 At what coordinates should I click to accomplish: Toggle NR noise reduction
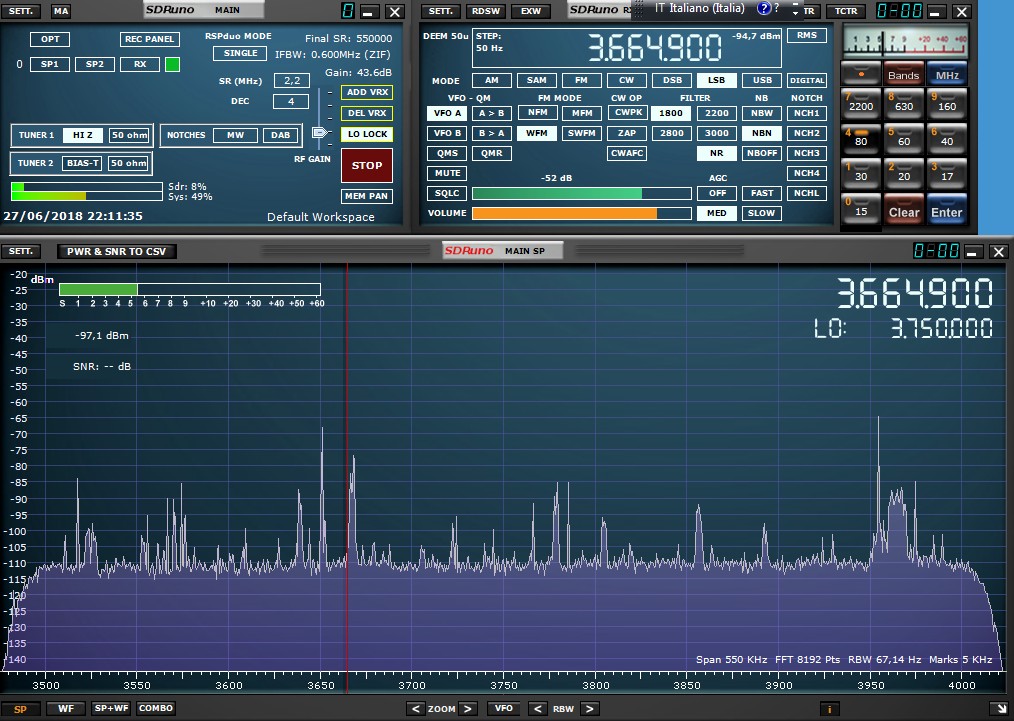[717, 153]
